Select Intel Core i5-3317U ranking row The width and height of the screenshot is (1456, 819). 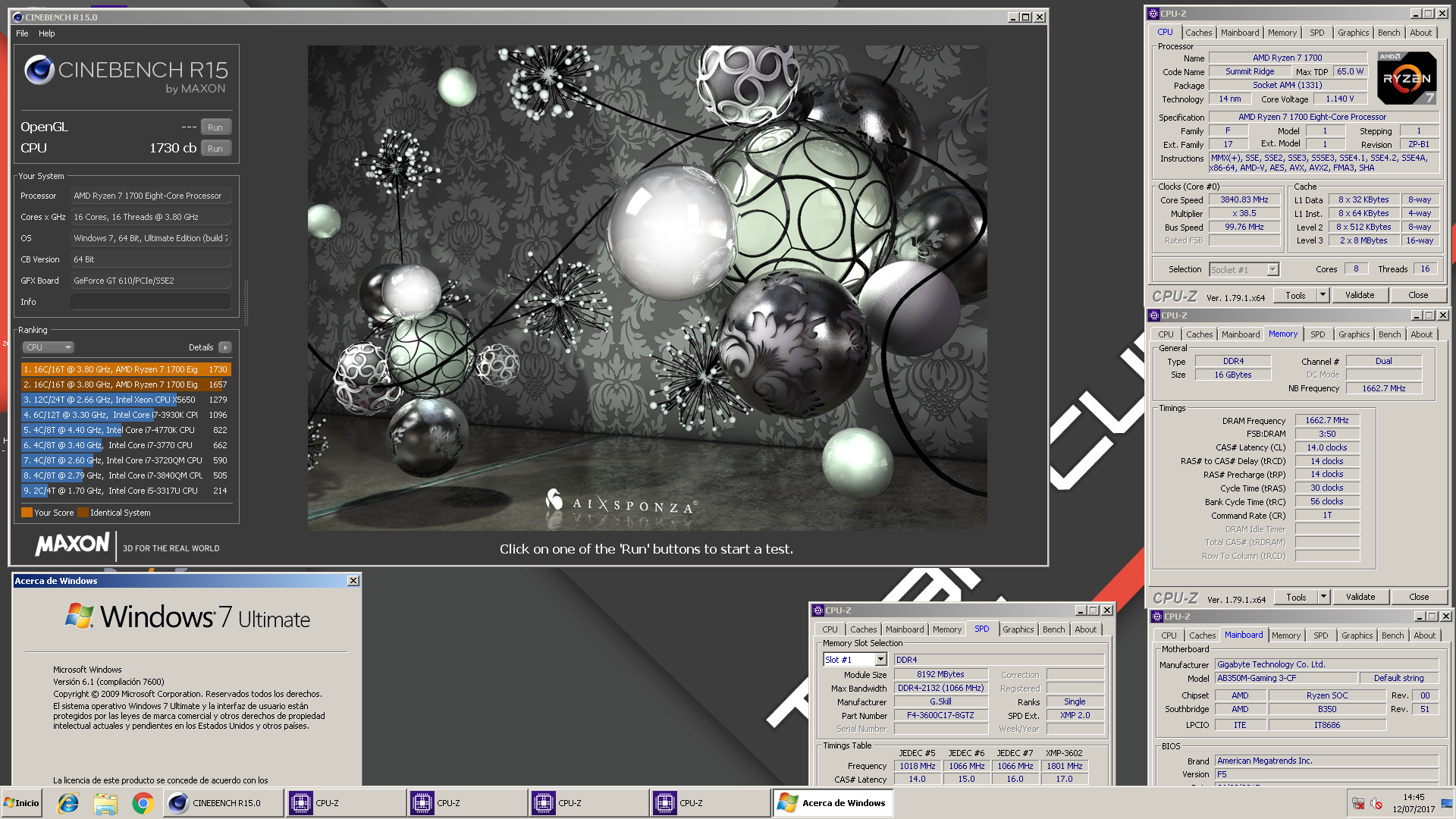tap(126, 491)
